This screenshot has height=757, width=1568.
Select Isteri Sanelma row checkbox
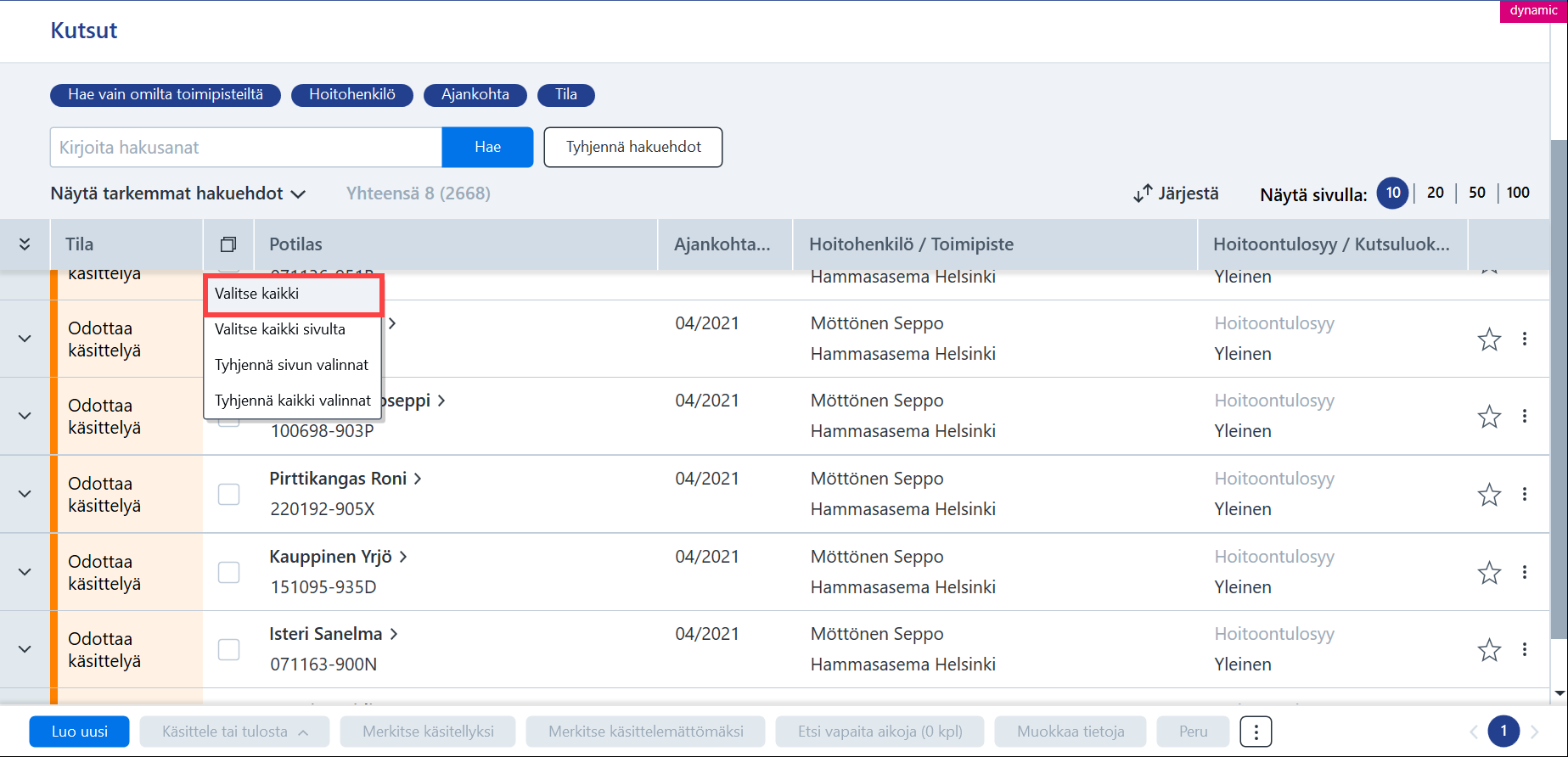coord(229,649)
